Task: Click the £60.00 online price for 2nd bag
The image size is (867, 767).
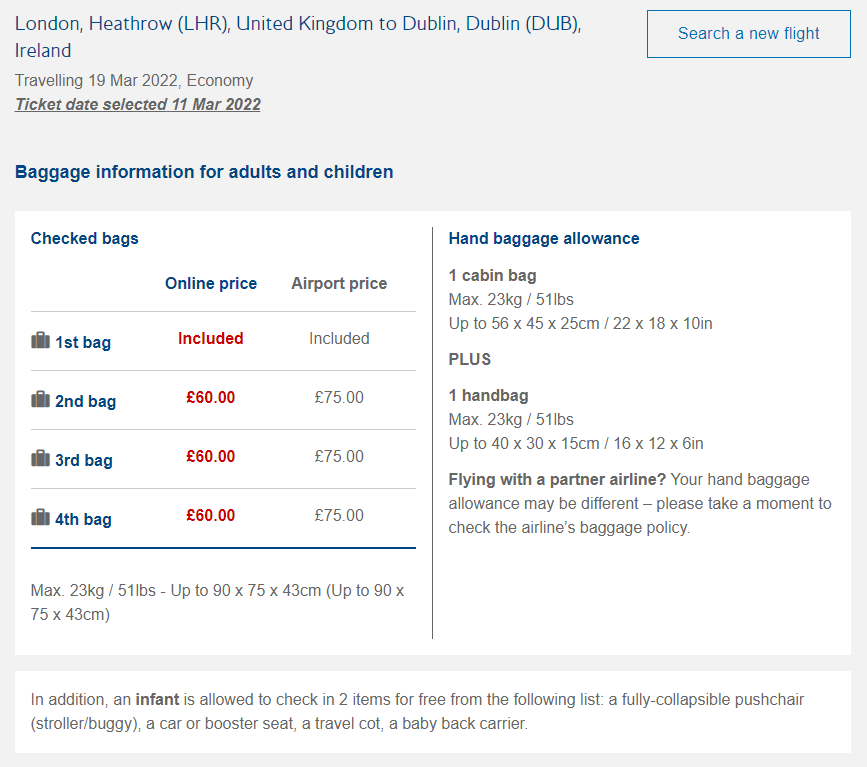Action: coord(211,397)
